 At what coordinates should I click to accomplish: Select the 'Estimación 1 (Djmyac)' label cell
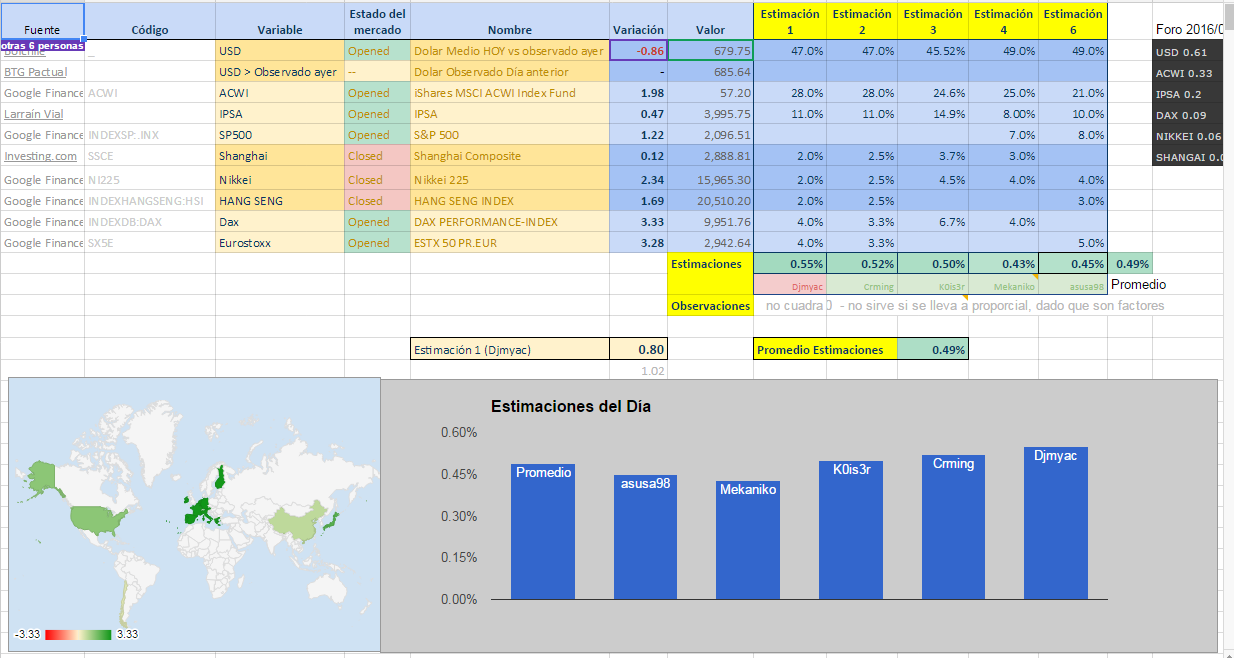coord(510,350)
